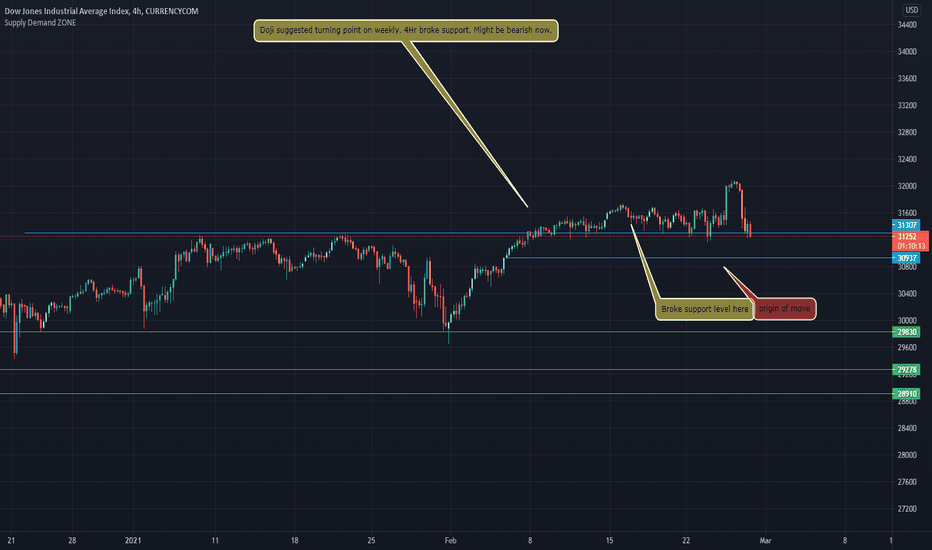Click 34400 on the price axis
The image size is (932, 550).
click(x=906, y=25)
